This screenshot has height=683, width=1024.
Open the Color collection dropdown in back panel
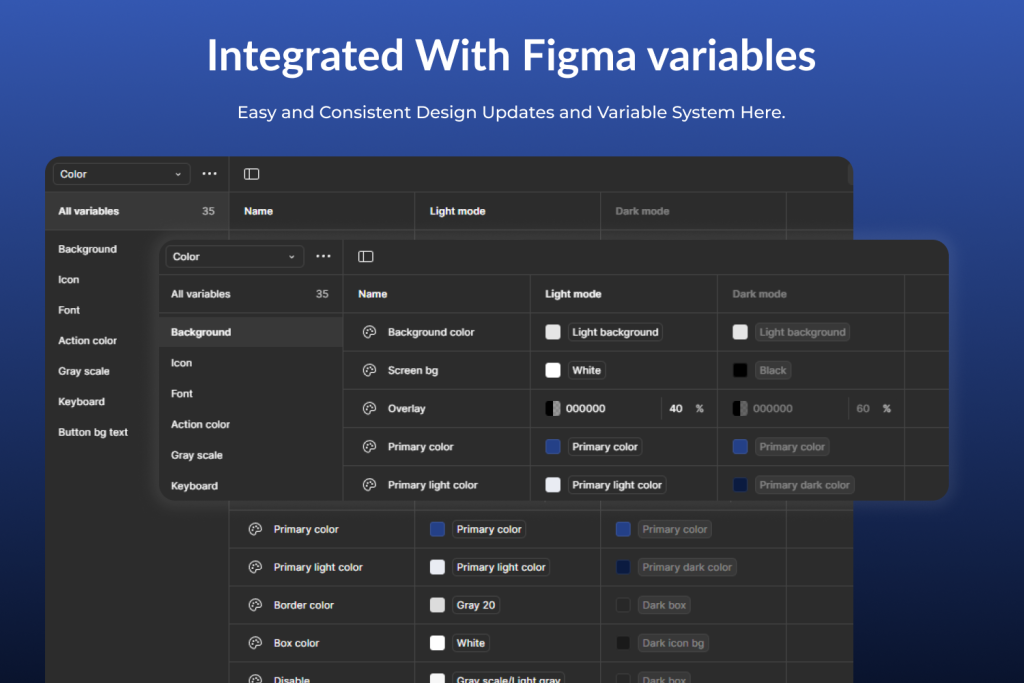click(x=121, y=174)
